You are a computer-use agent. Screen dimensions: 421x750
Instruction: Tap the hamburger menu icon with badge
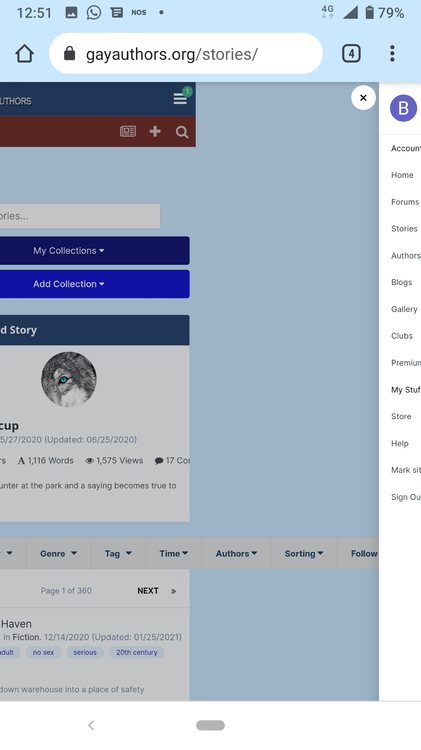(180, 98)
